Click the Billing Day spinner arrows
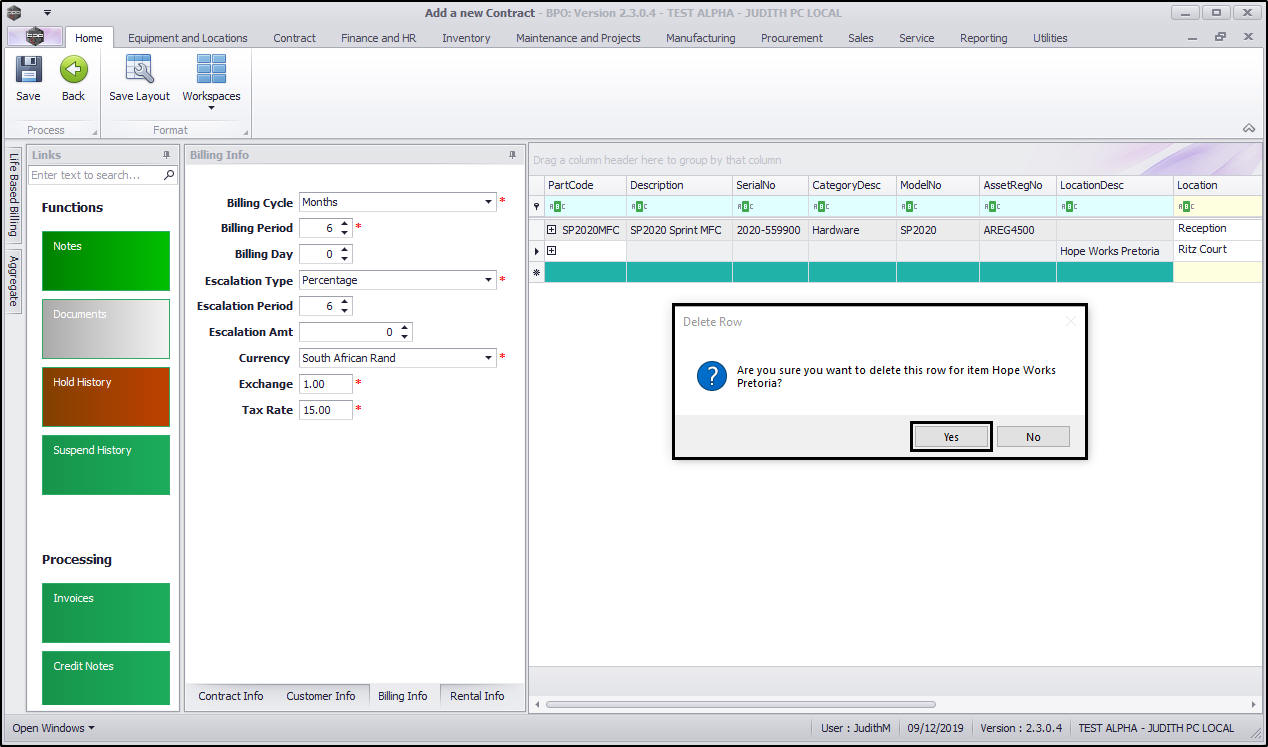The image size is (1268, 747). [x=345, y=254]
